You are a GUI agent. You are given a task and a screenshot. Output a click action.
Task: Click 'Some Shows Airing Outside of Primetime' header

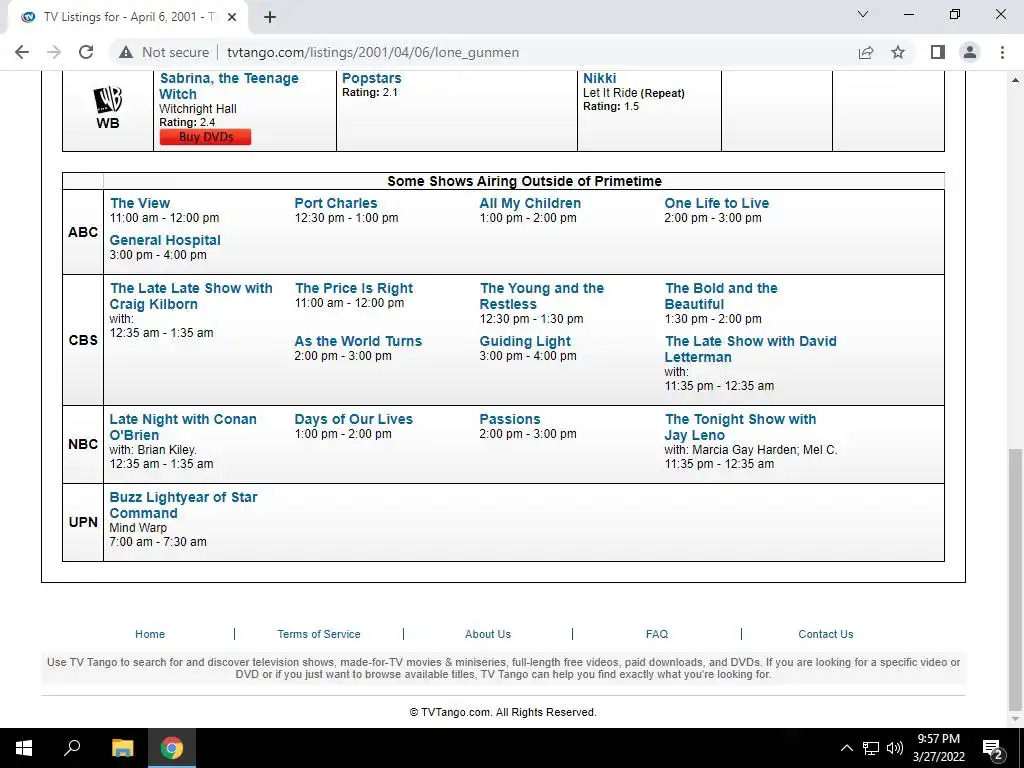[x=524, y=181]
